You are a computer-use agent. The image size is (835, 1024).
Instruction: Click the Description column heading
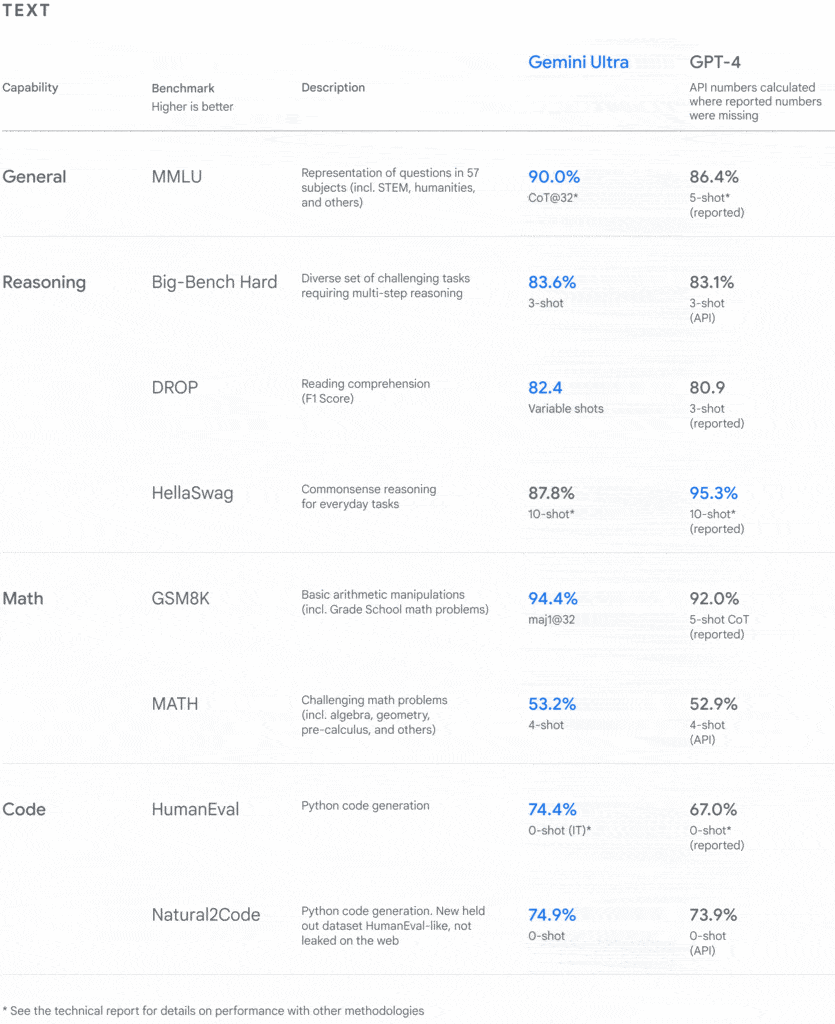point(333,88)
